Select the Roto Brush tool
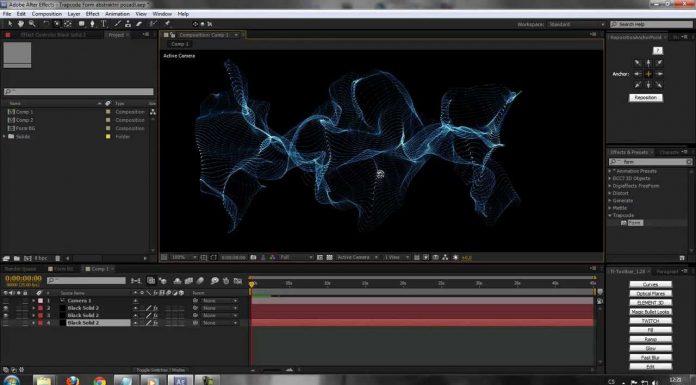Image resolution: width=696 pixels, height=385 pixels. click(x=153, y=24)
